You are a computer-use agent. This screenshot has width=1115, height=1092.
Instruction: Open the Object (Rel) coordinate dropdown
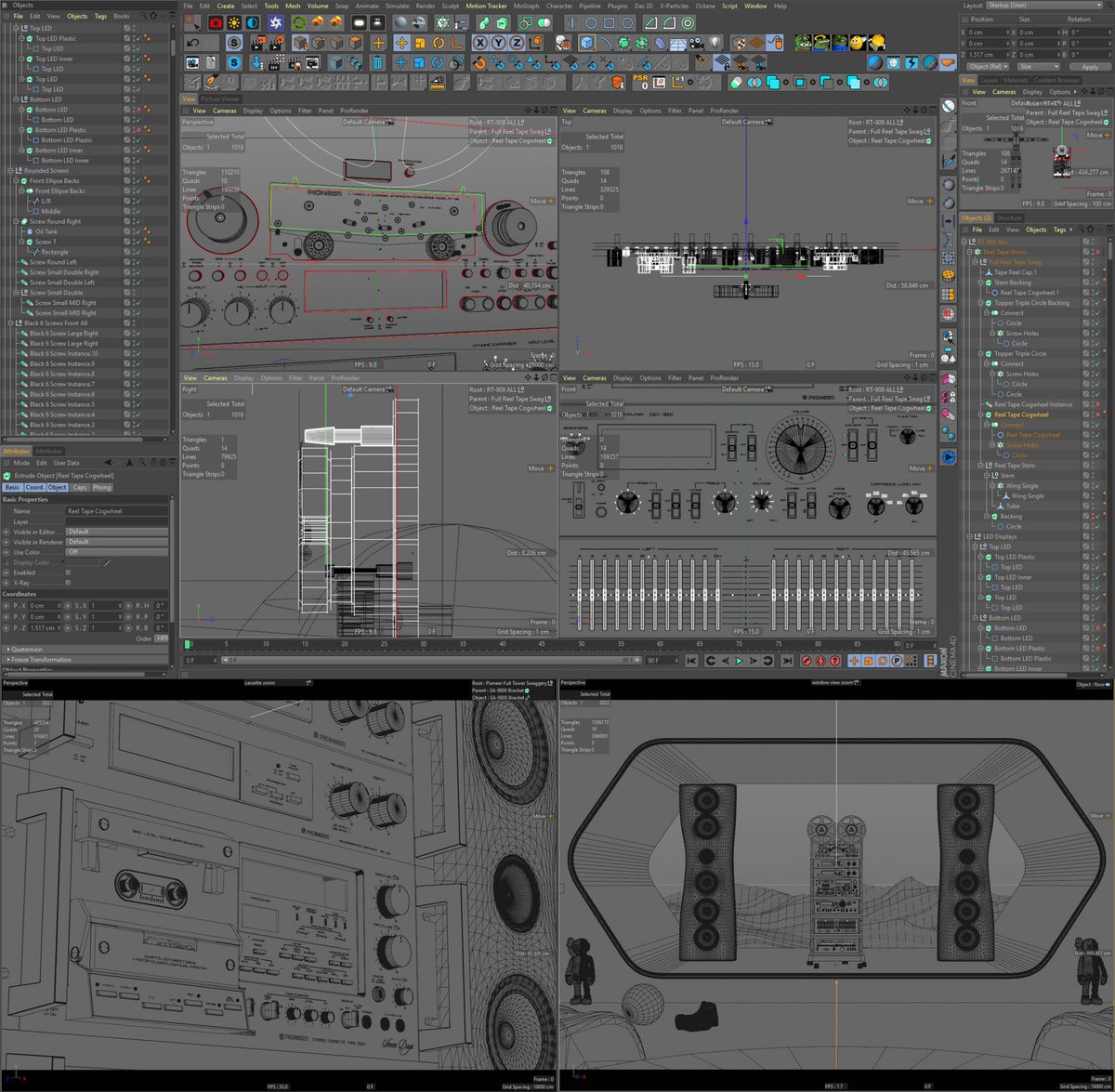coord(988,67)
